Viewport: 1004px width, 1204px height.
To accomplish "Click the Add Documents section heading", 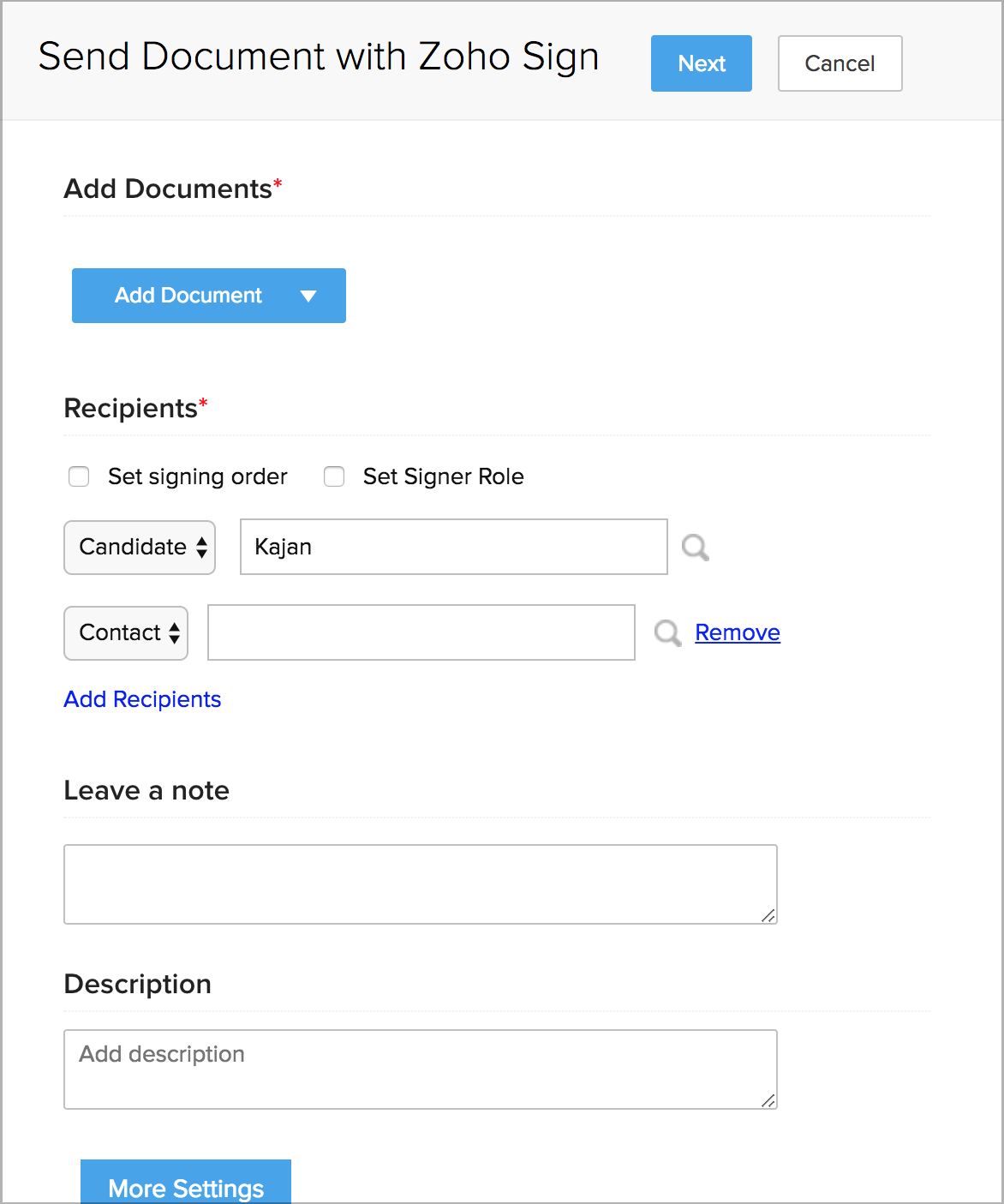I will (173, 189).
